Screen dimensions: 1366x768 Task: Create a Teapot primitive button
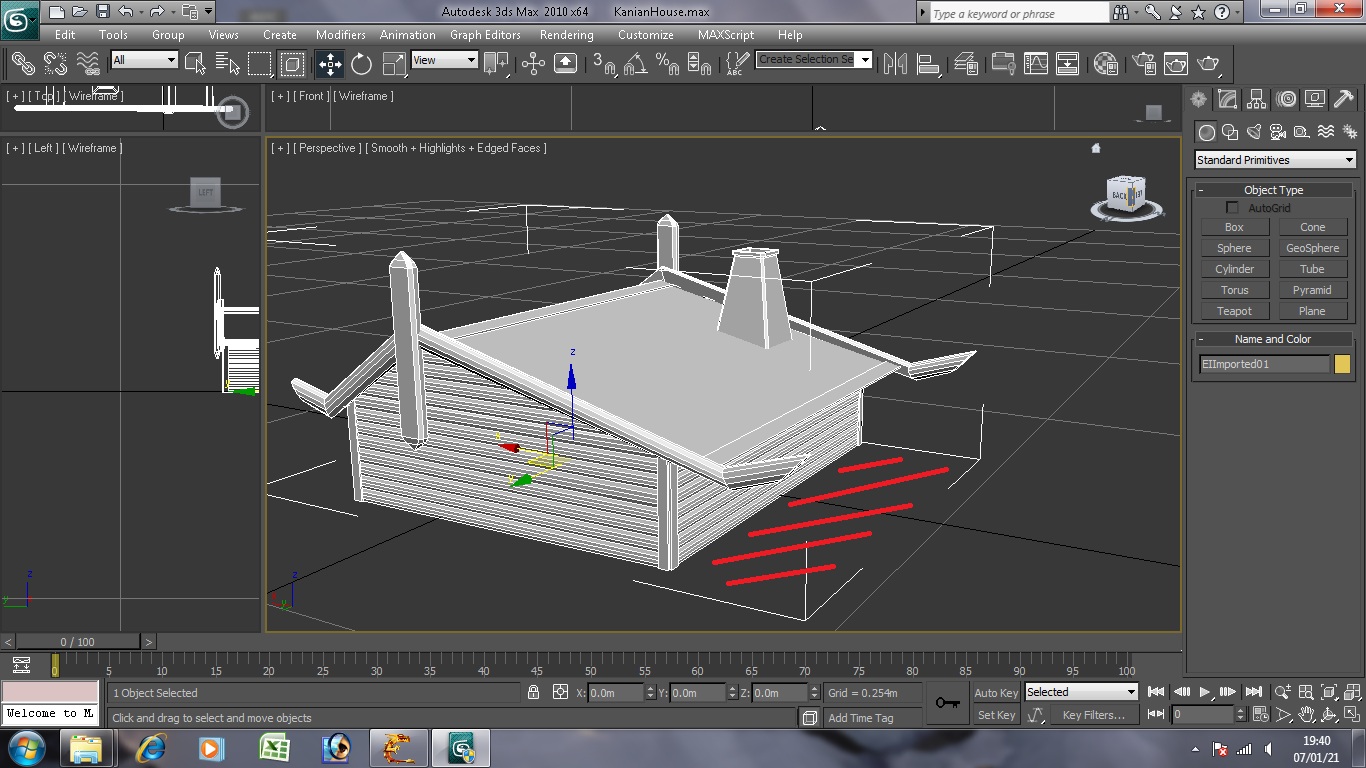pos(1234,311)
